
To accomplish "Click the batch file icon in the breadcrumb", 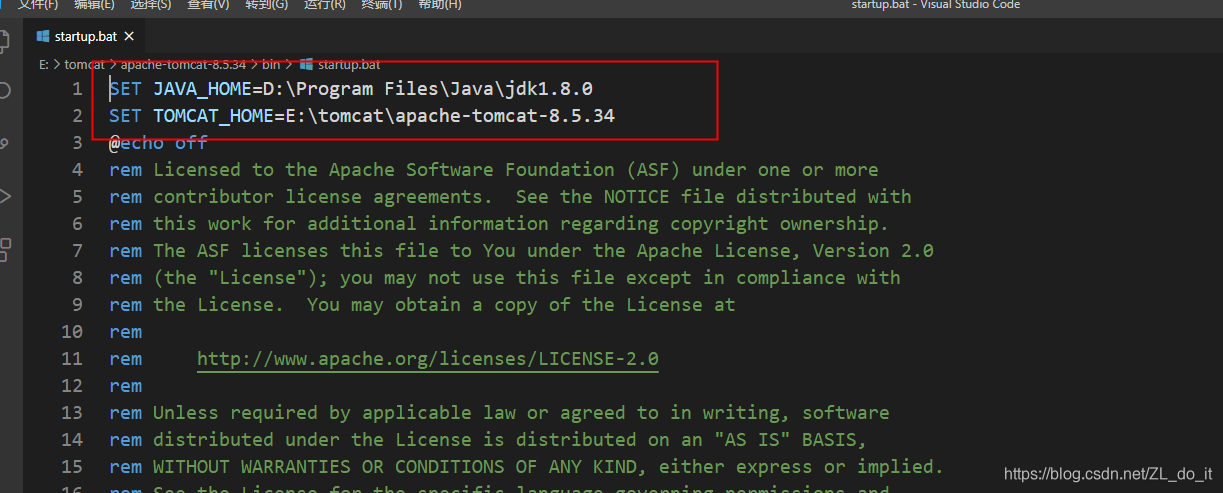I will coord(306,64).
